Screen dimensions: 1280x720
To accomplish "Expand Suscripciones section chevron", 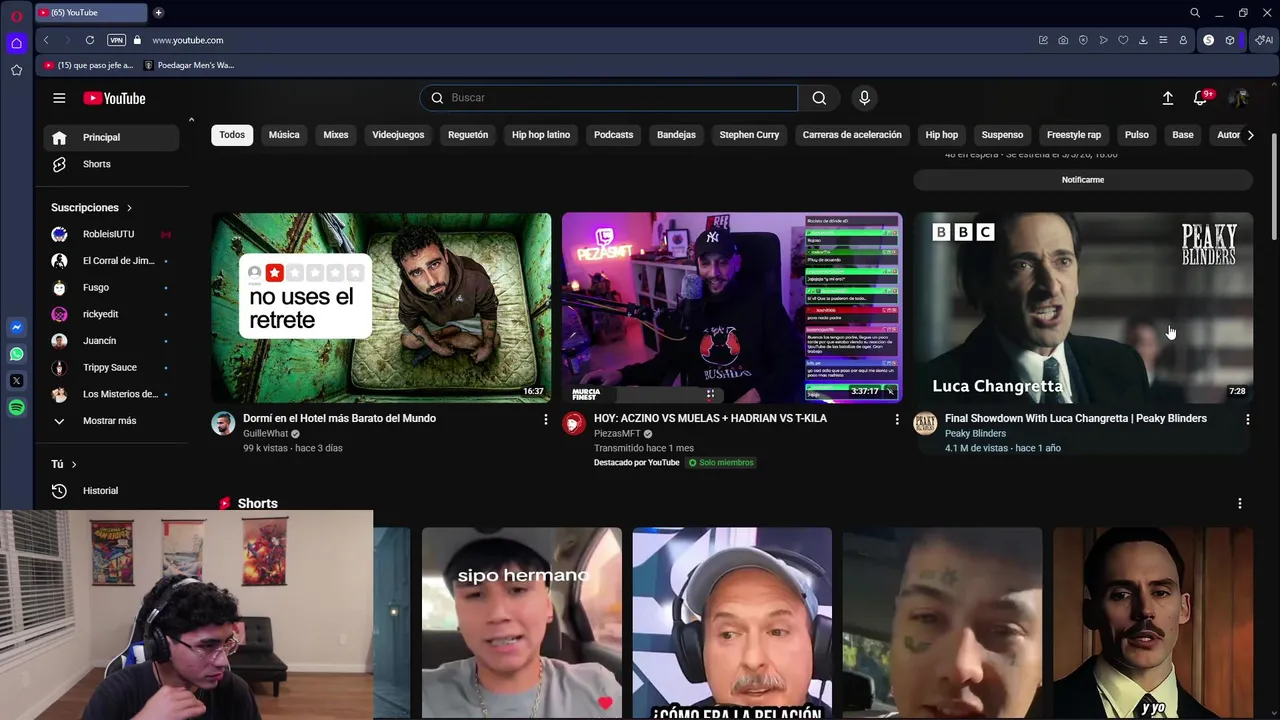I will (129, 208).
